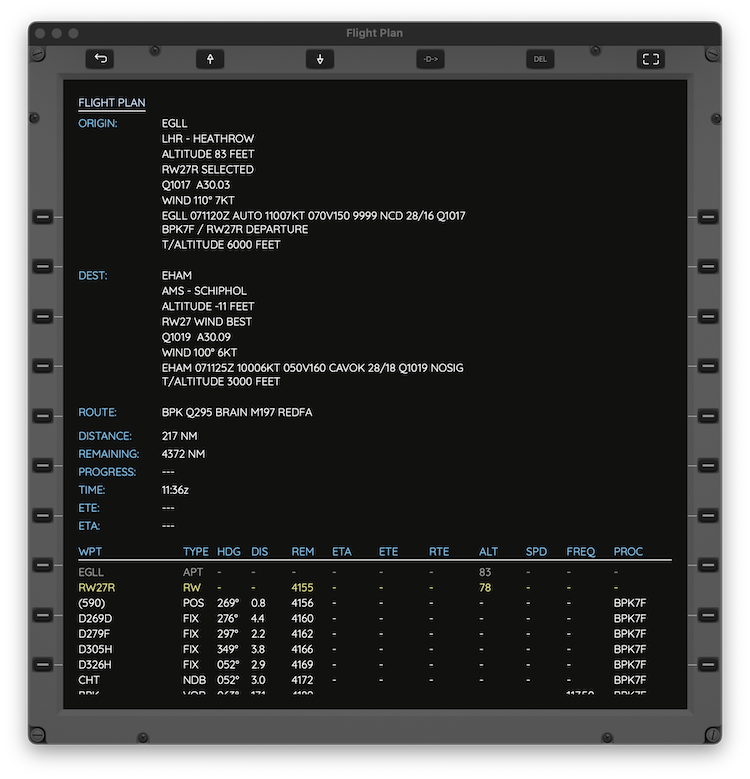Select the EGLL airport waypoint row
The height and width of the screenshot is (779, 750).
91,572
